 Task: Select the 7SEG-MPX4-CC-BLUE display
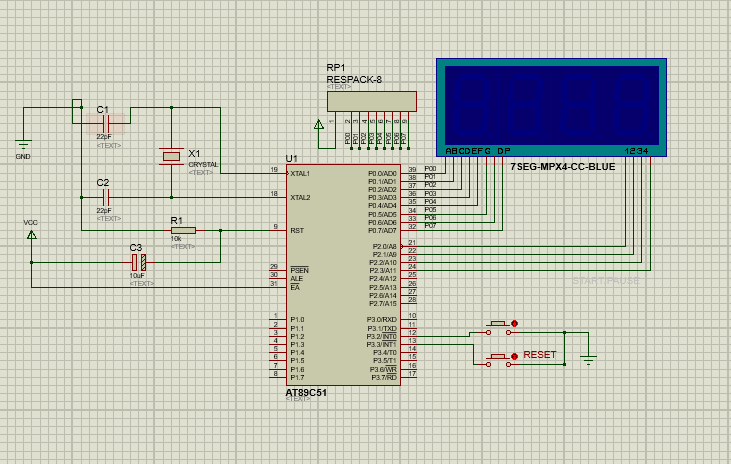coord(552,107)
